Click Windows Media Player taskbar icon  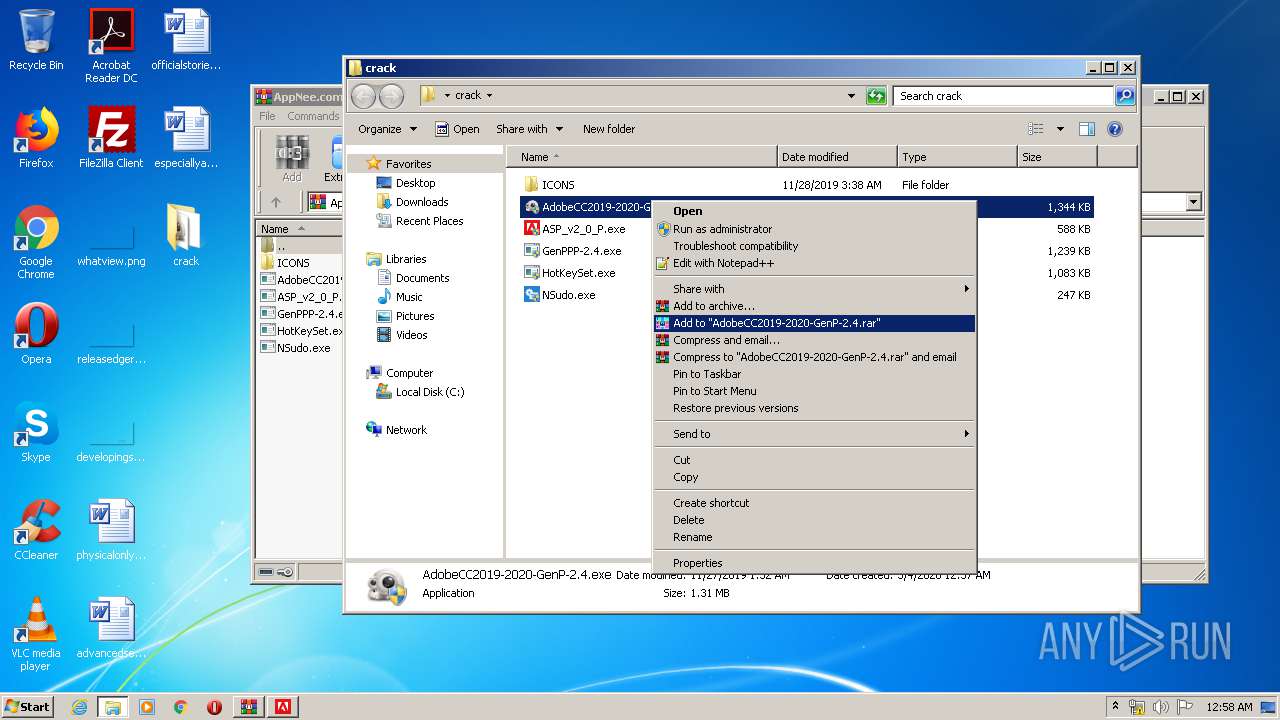147,707
